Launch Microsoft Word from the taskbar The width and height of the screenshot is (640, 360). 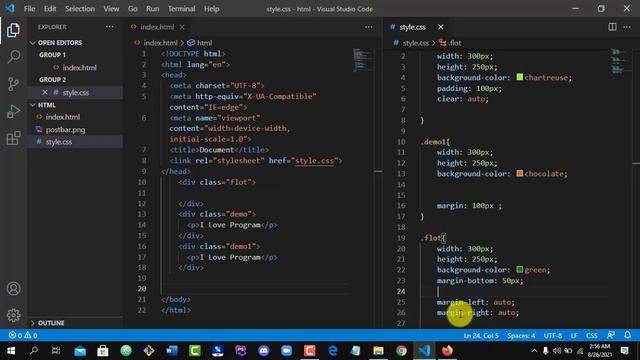172,351
